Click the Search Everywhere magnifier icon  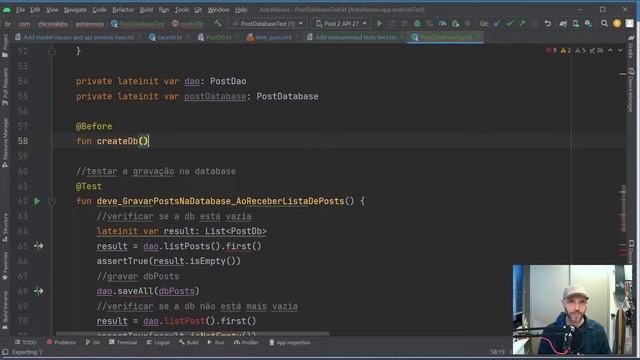click(604, 24)
